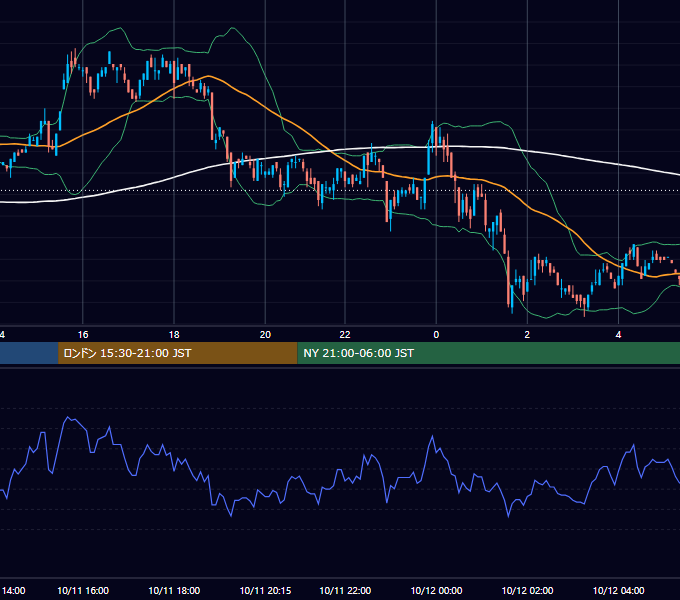Screen dimensions: 680x600
Task: Click the 10/12 00:00 date label
Action: tap(436, 590)
